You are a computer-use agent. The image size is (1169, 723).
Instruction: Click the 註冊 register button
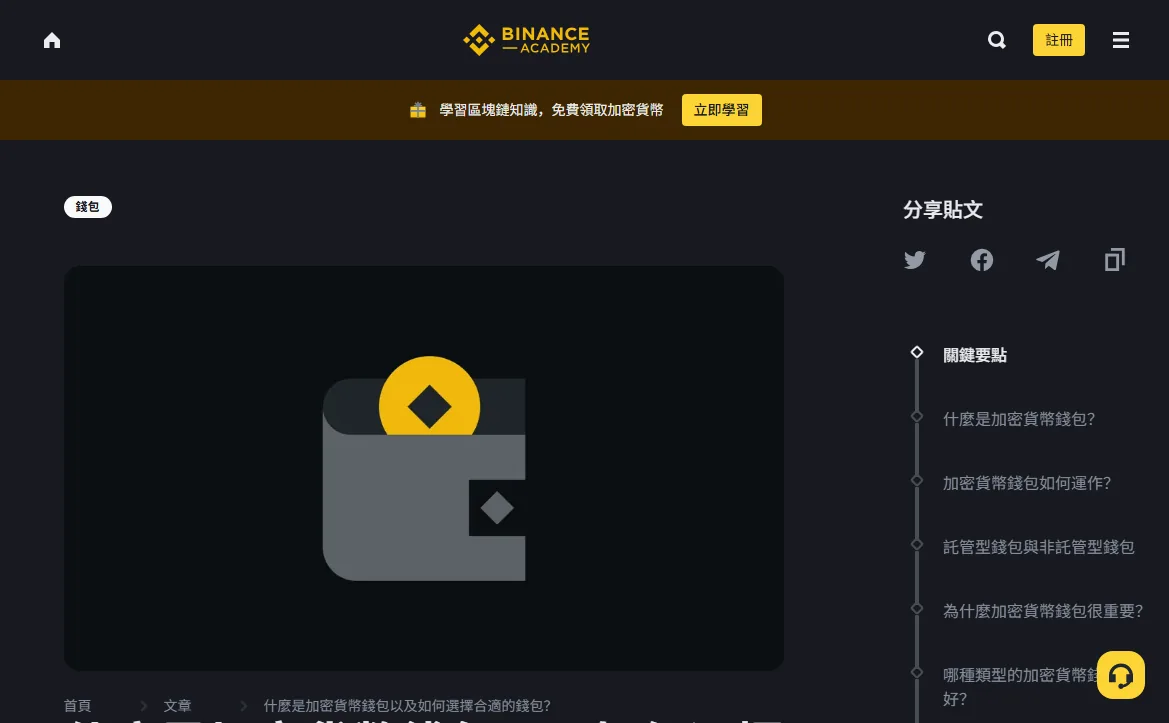coord(1059,40)
